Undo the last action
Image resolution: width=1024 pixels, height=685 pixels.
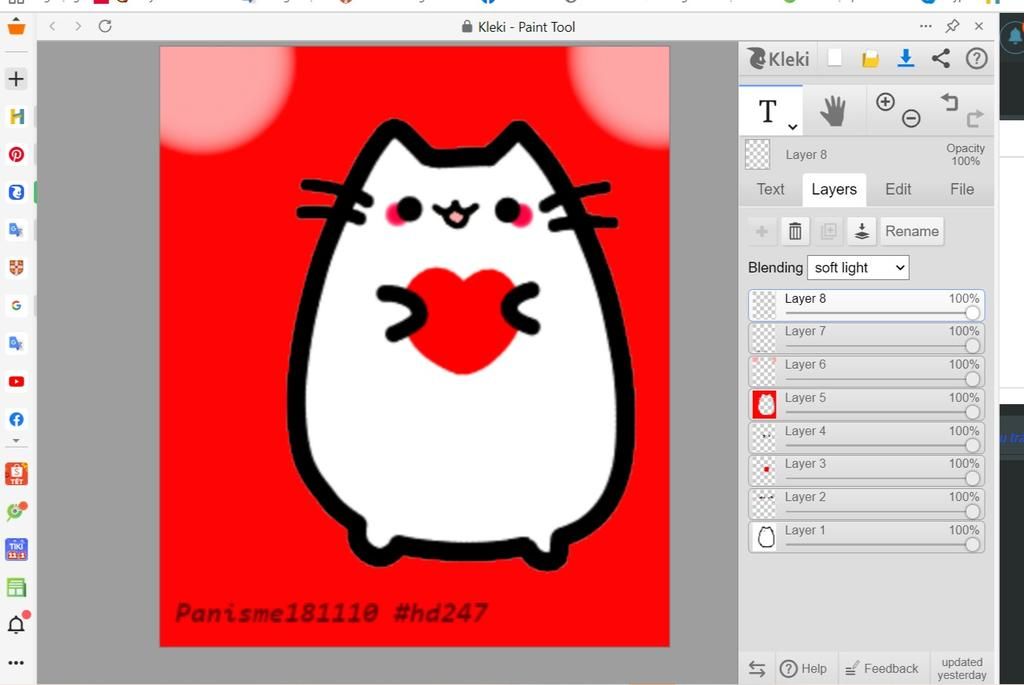[949, 103]
